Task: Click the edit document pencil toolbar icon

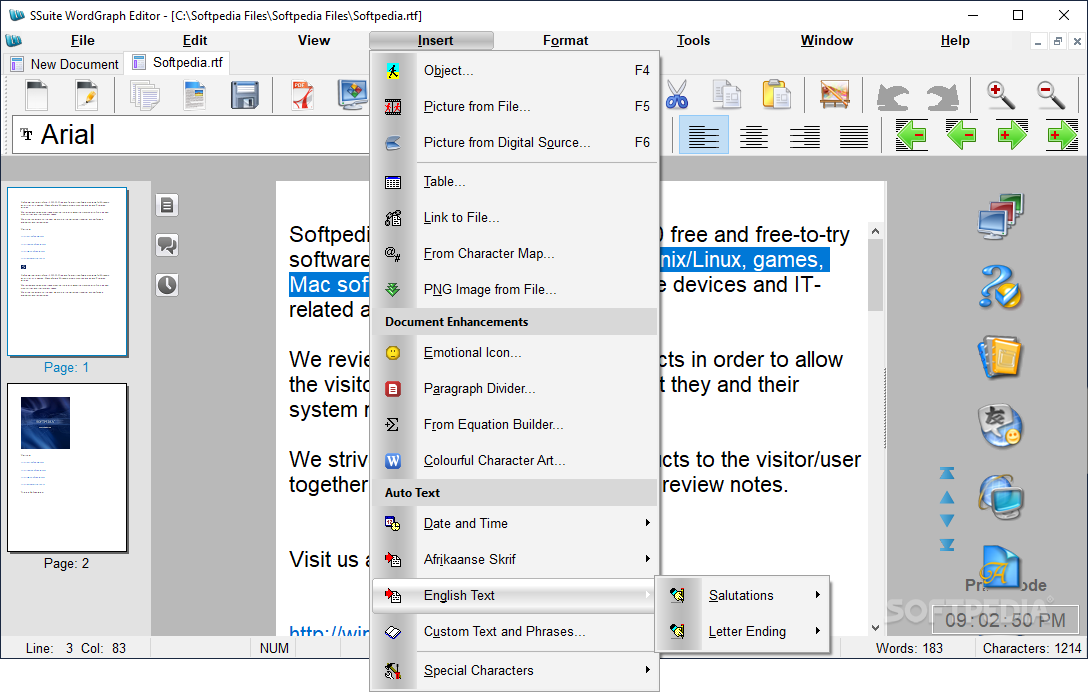Action: [x=87, y=95]
